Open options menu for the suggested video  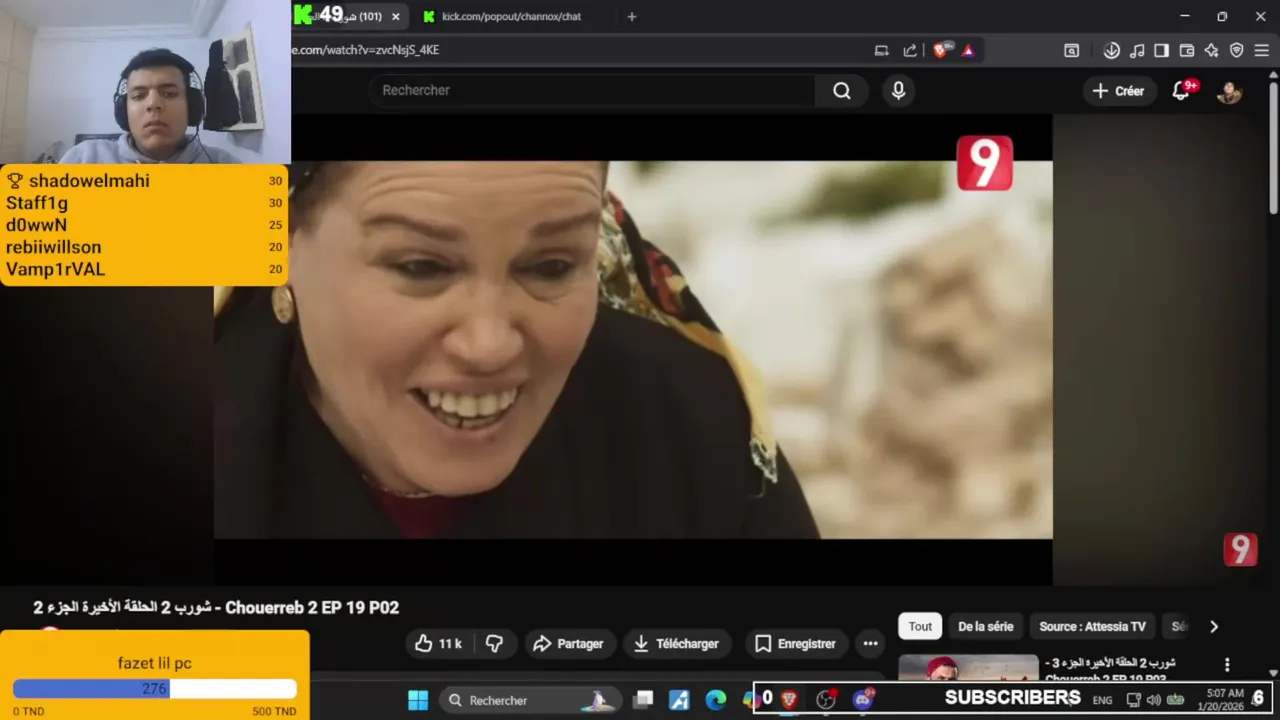1227,665
